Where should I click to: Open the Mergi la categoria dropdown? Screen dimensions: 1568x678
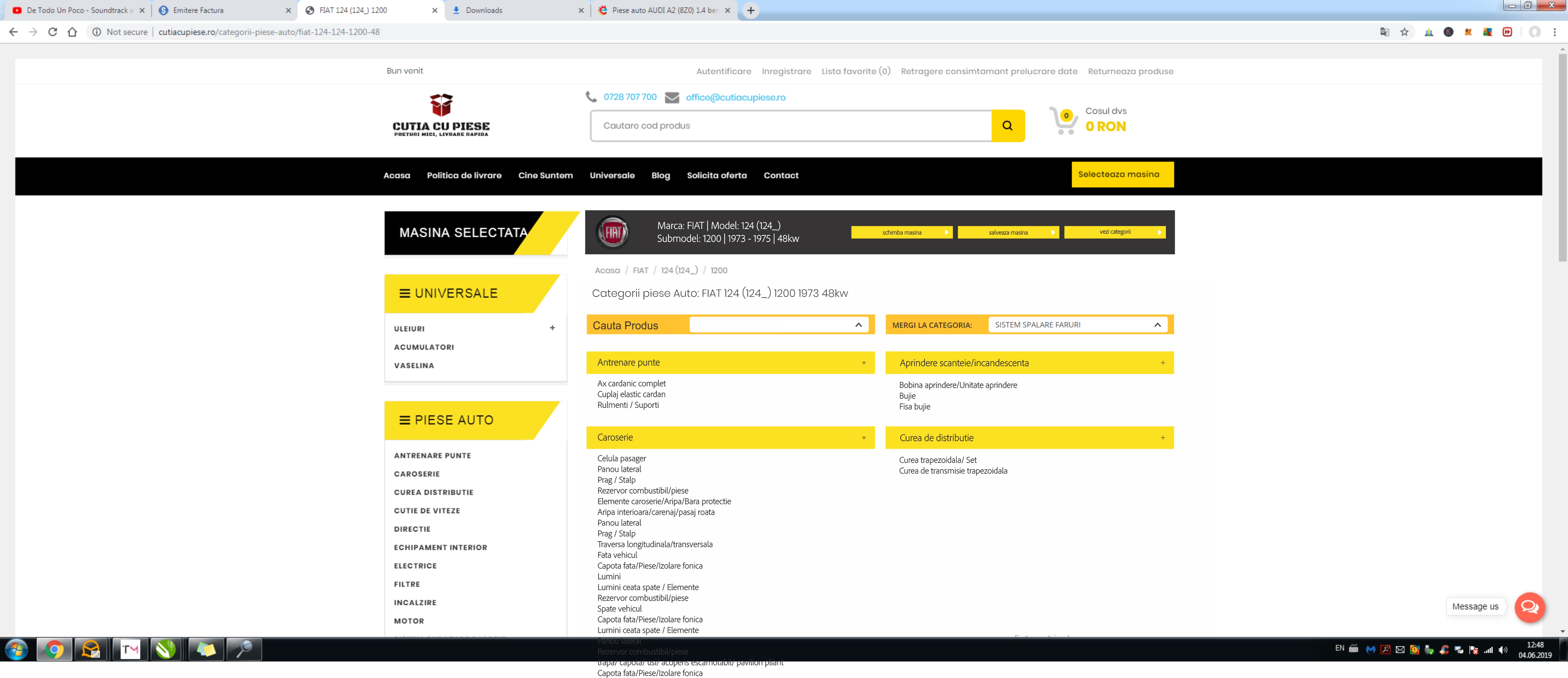coord(1077,325)
